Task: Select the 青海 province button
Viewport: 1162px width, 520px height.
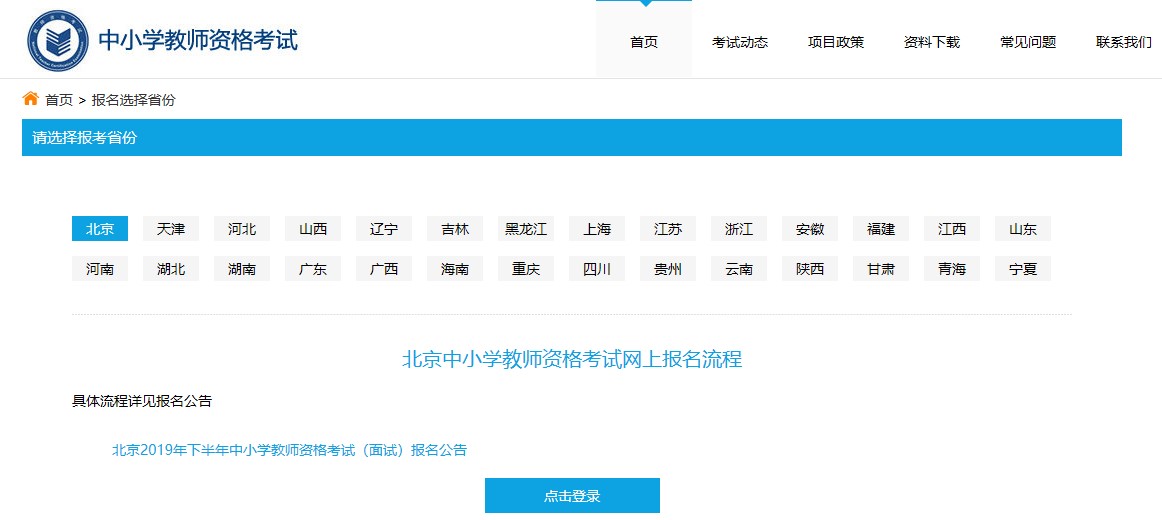Action: pos(952,269)
